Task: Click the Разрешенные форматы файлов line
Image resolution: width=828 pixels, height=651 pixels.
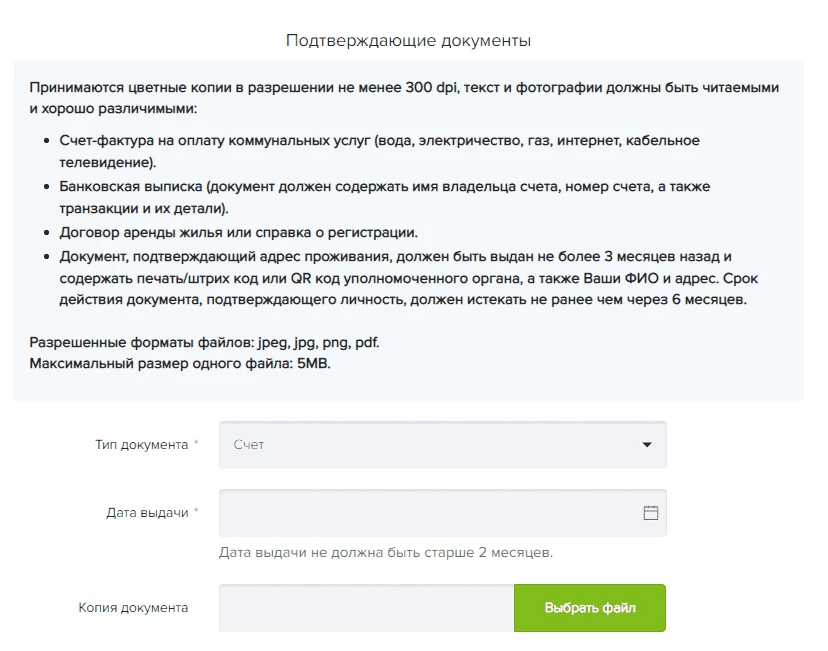Action: point(204,342)
